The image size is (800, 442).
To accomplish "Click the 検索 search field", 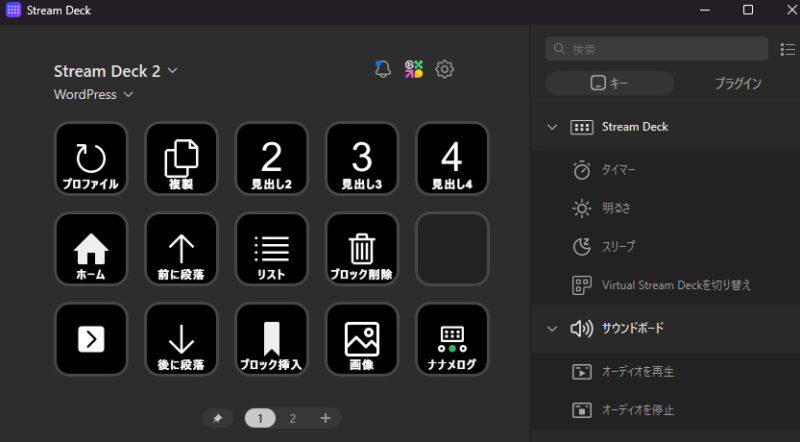I will [657, 49].
